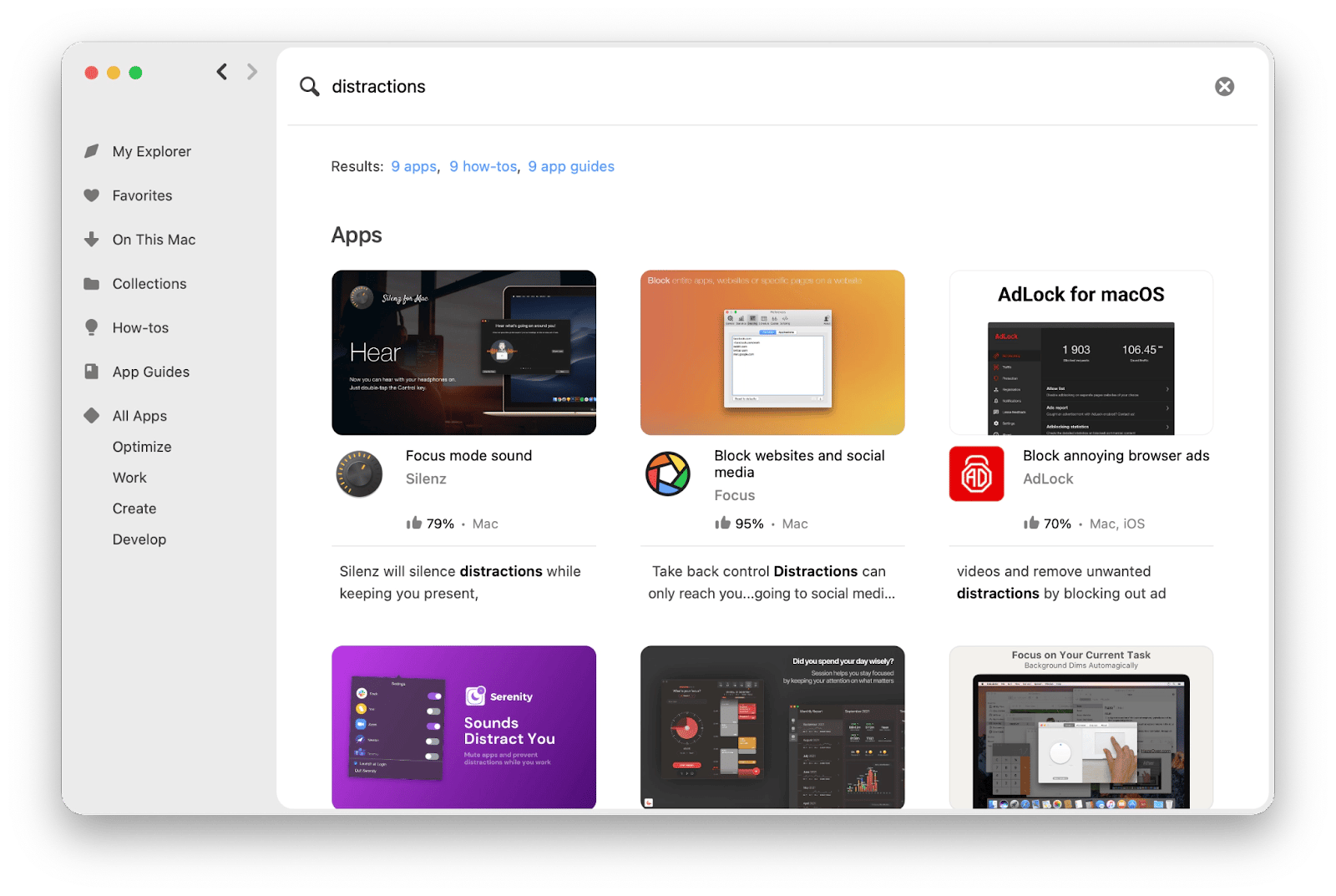Click the lightbulb icon beside How-tos

click(x=92, y=327)
